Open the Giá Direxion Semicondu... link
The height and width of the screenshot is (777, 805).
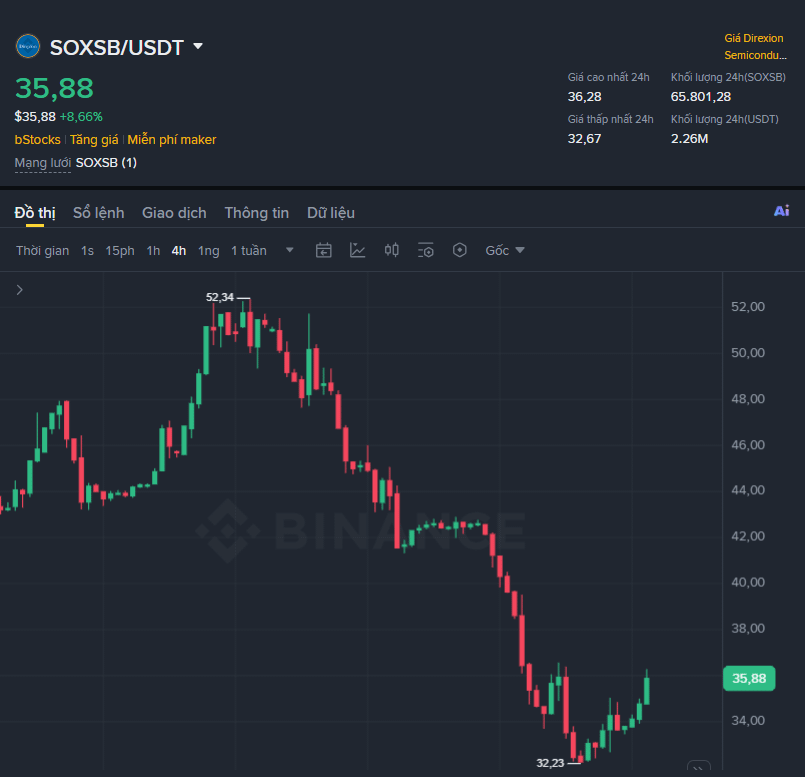[x=755, y=47]
